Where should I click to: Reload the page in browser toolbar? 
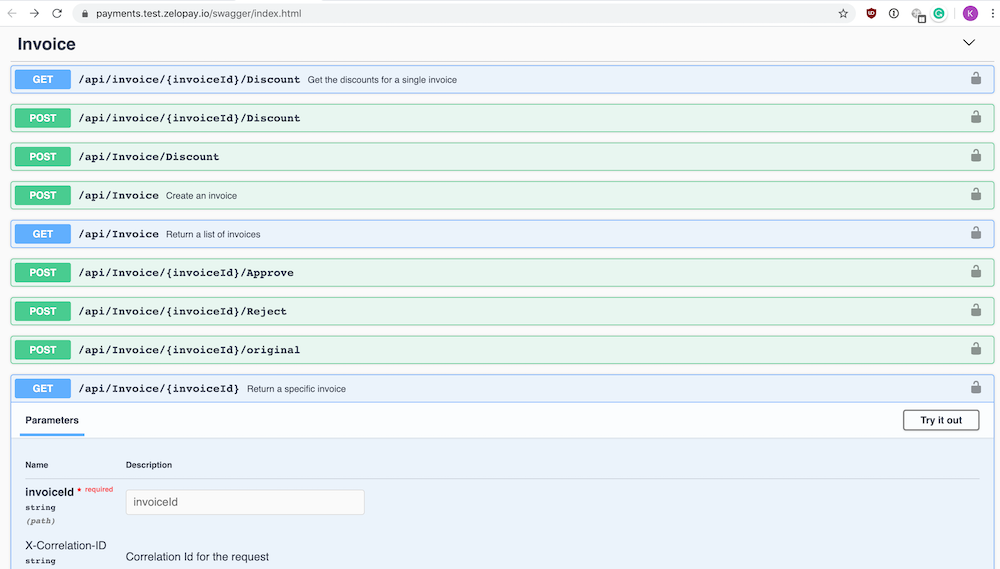tap(57, 14)
